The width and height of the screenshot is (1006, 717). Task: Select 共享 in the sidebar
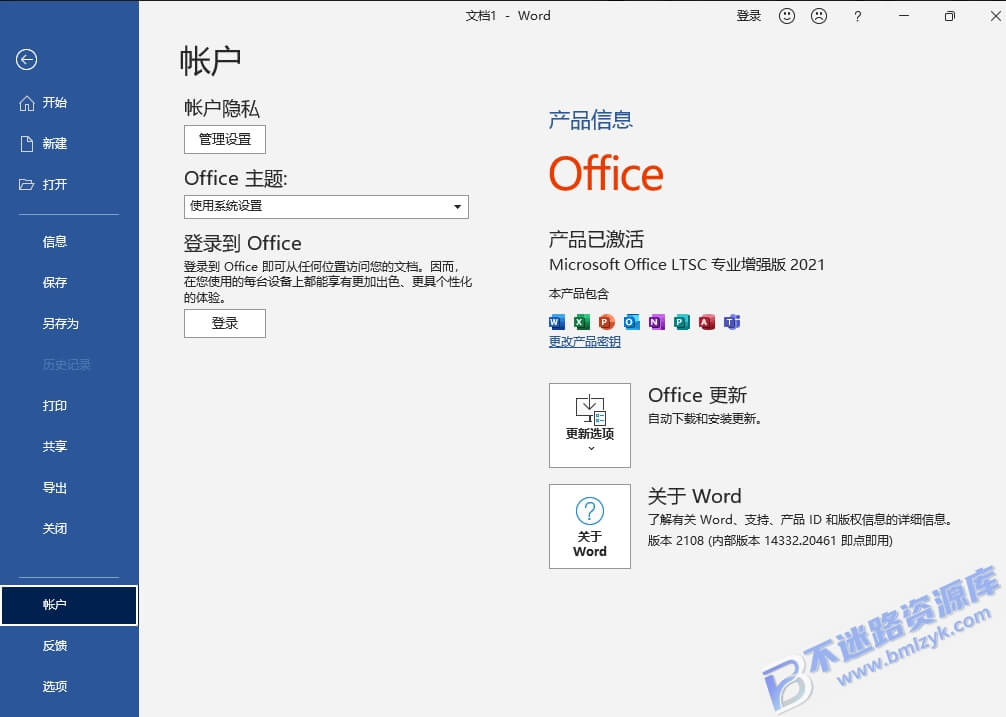pos(55,446)
